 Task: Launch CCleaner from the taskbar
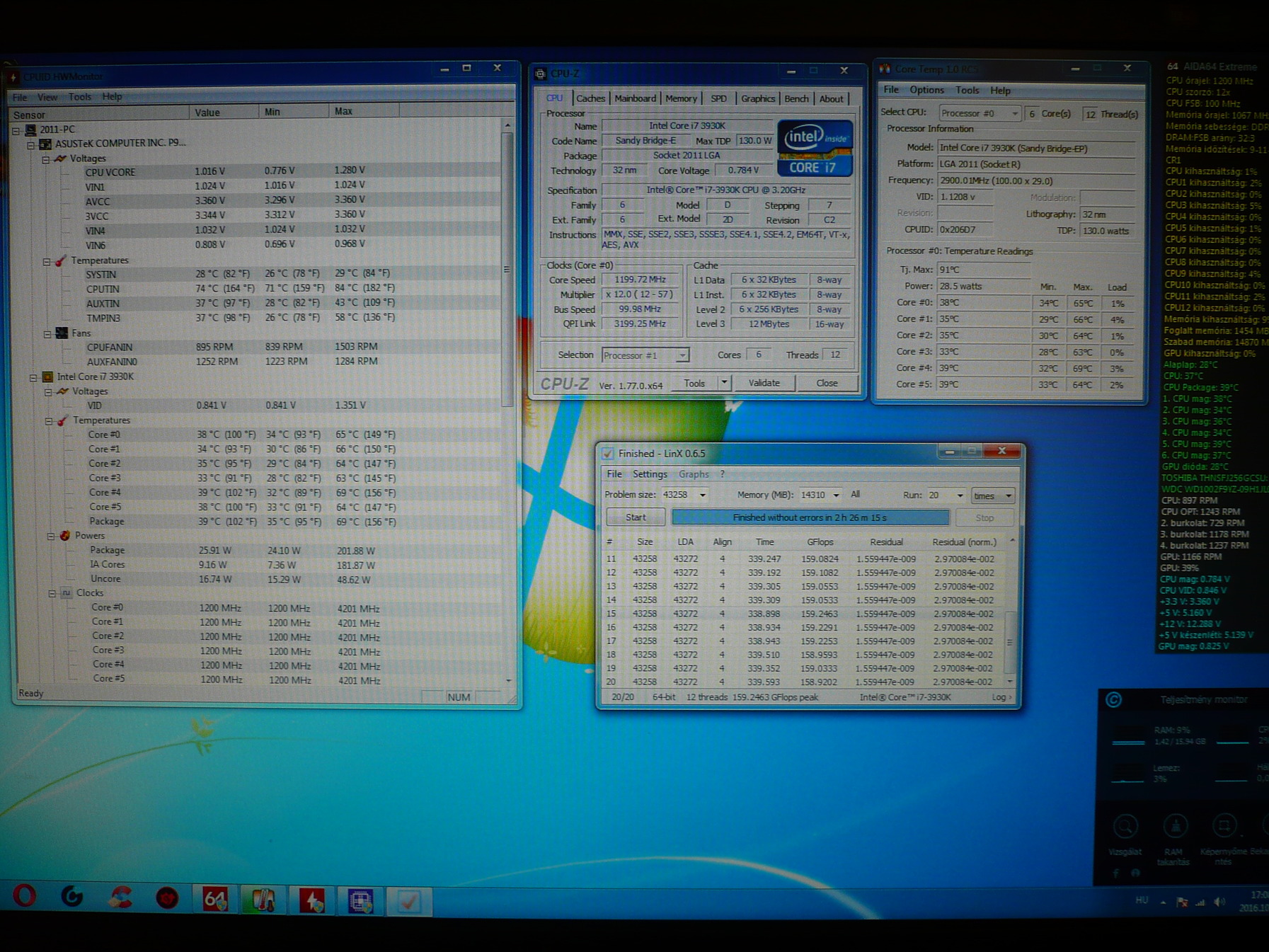tap(120, 897)
